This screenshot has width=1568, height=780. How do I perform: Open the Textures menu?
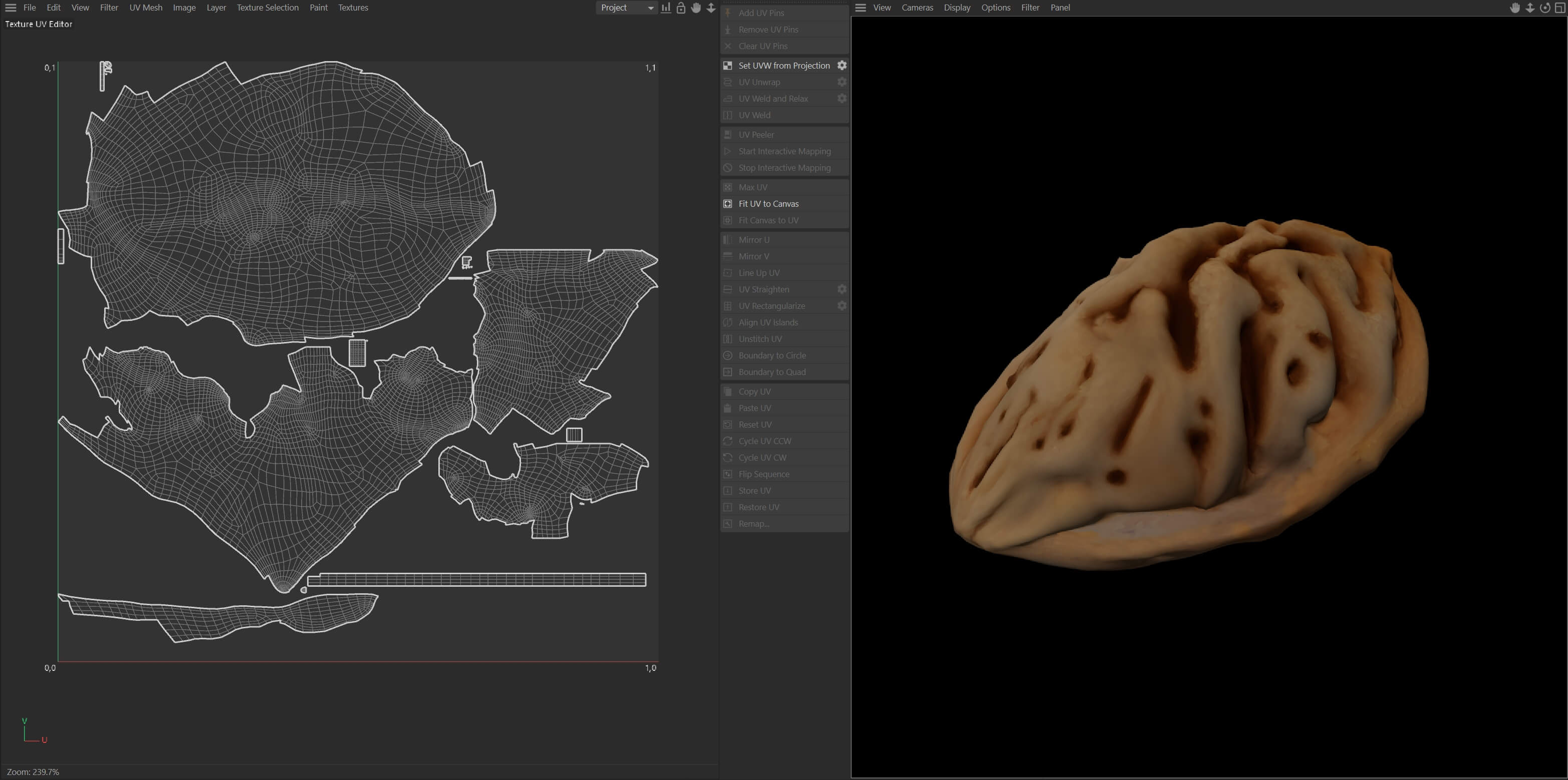click(353, 8)
